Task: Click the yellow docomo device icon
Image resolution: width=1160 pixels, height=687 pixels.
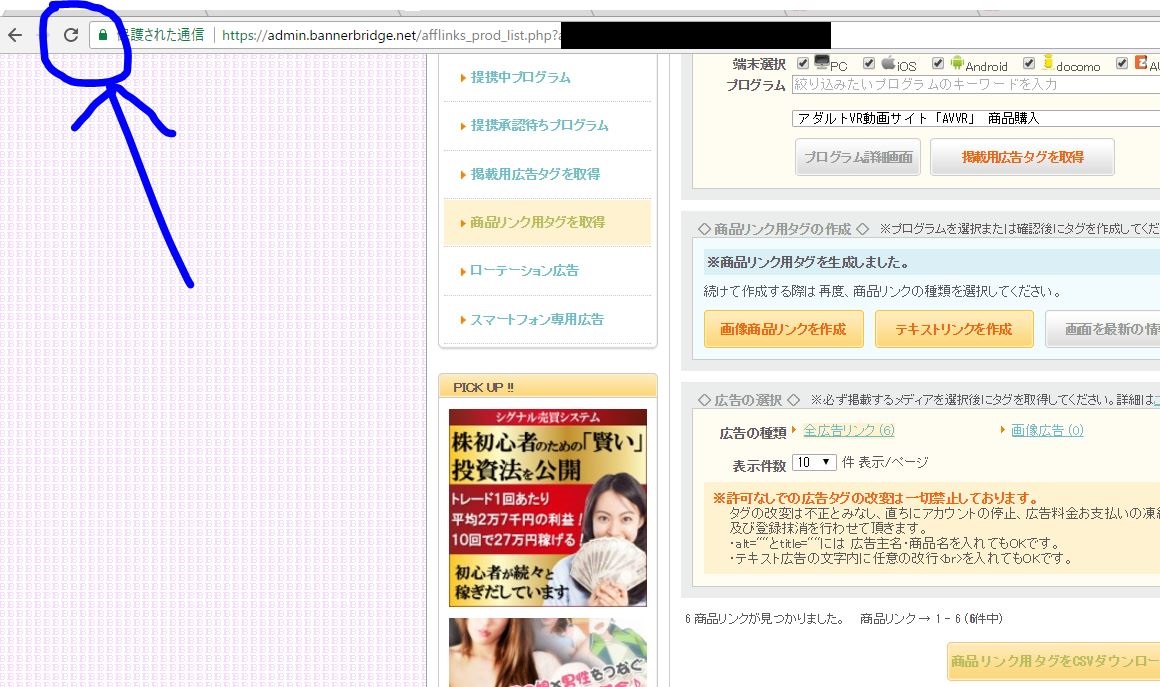Action: tap(1048, 63)
